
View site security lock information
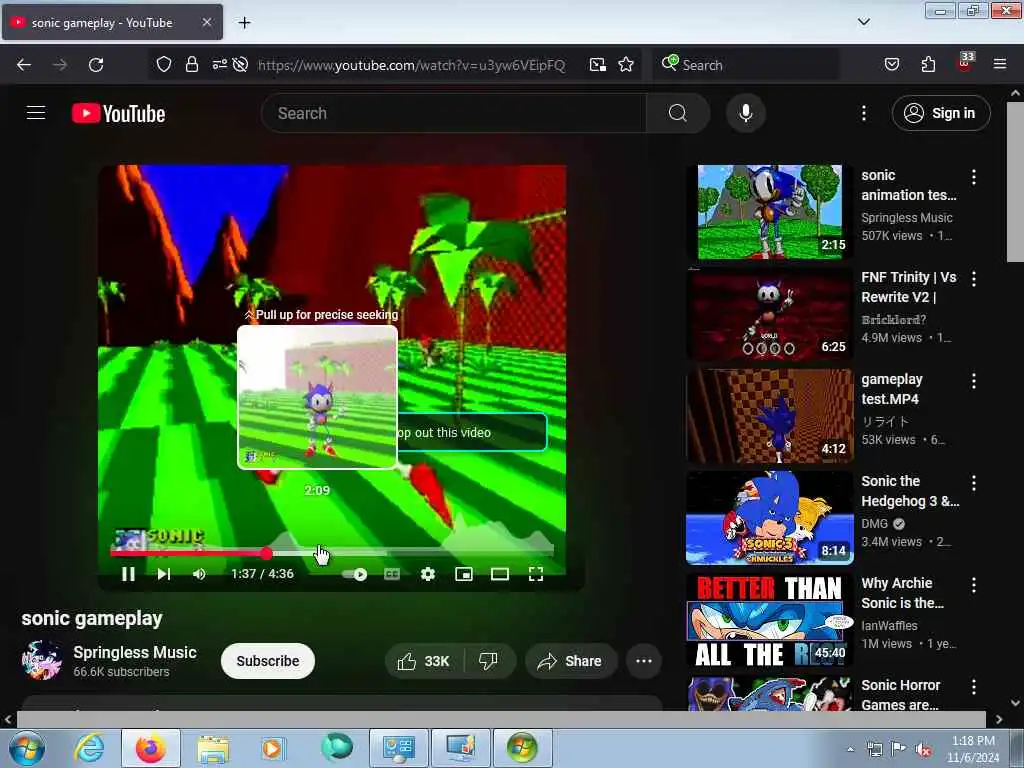[191, 64]
